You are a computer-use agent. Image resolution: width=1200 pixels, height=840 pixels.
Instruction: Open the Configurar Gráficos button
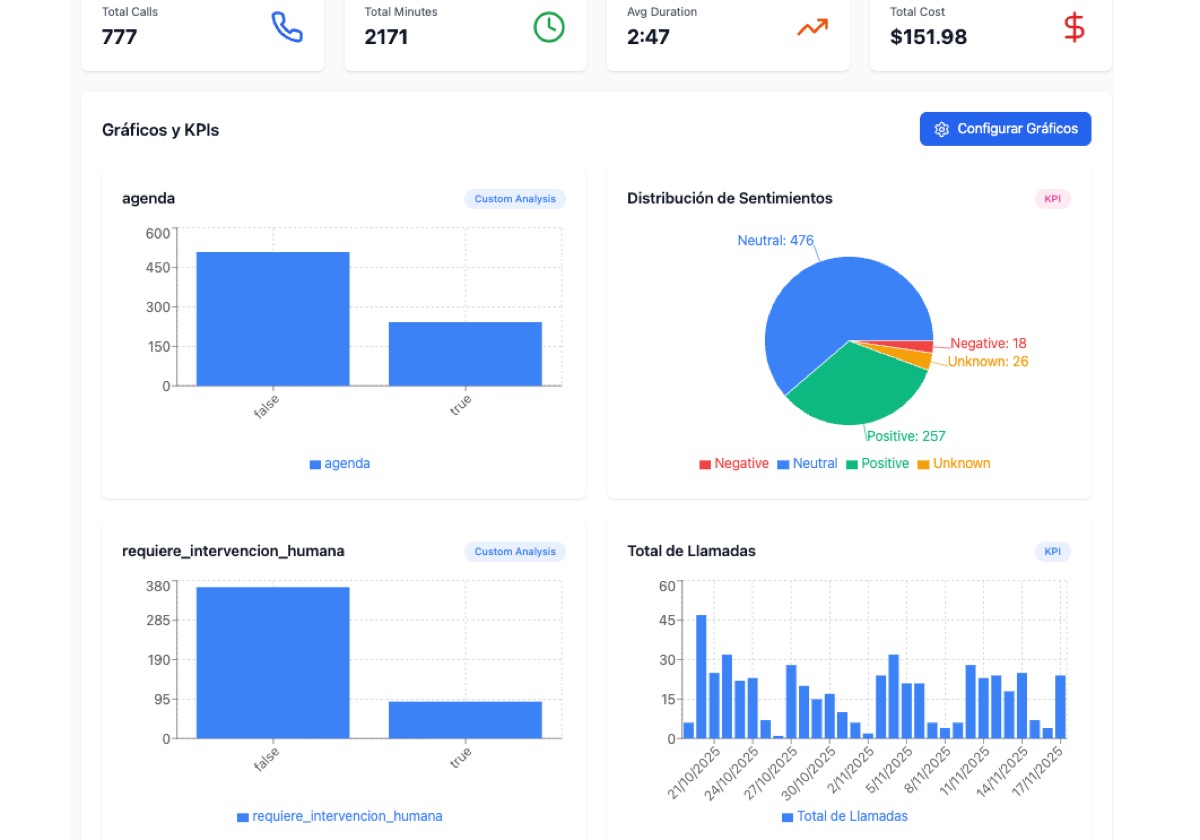(x=1005, y=129)
